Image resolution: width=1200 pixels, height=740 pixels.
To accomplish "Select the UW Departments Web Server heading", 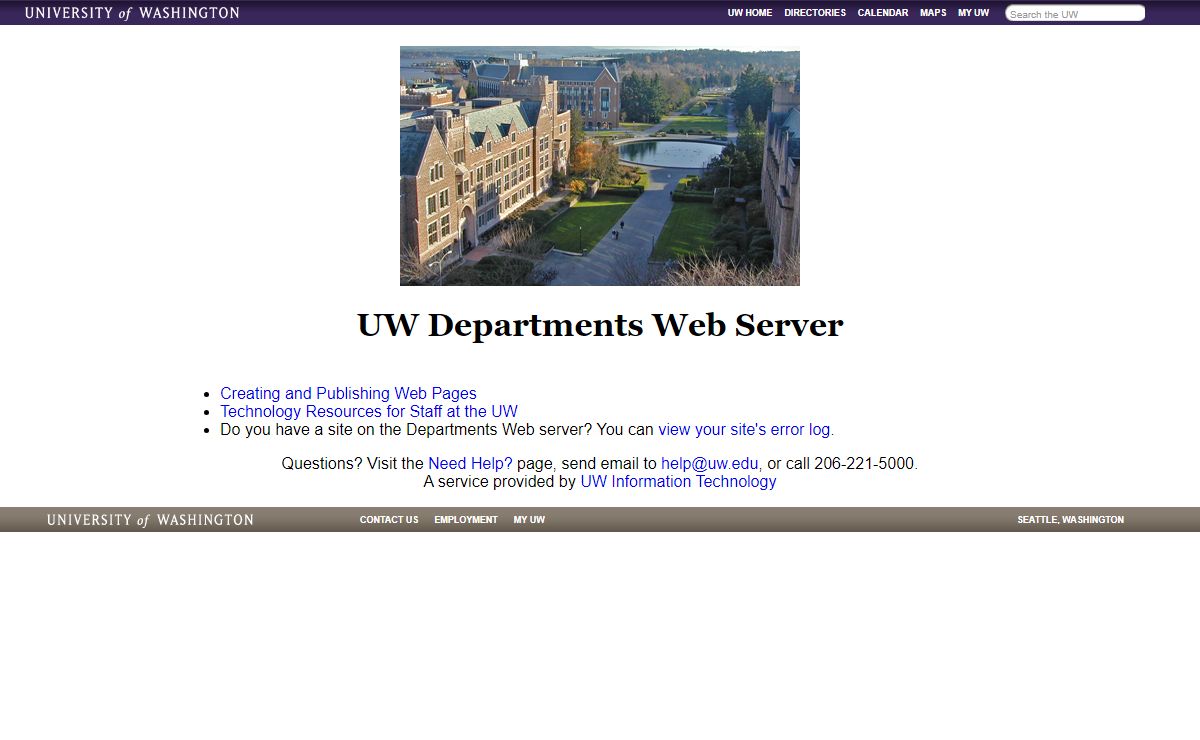I will point(600,325).
